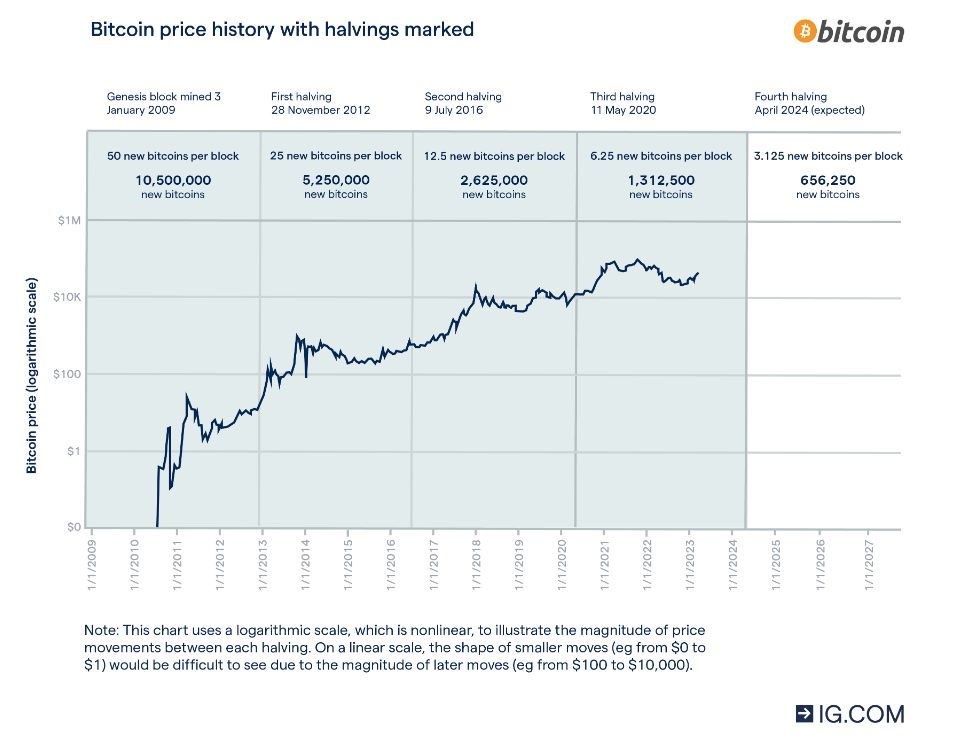Click the logarithmic scale note paragraph
Image resolution: width=968 pixels, height=742 pixels.
pyautogui.click(x=395, y=648)
